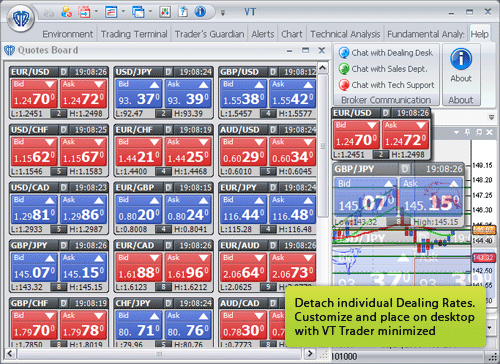Close the Quotes Board panel
The image size is (500, 364).
[x=322, y=50]
